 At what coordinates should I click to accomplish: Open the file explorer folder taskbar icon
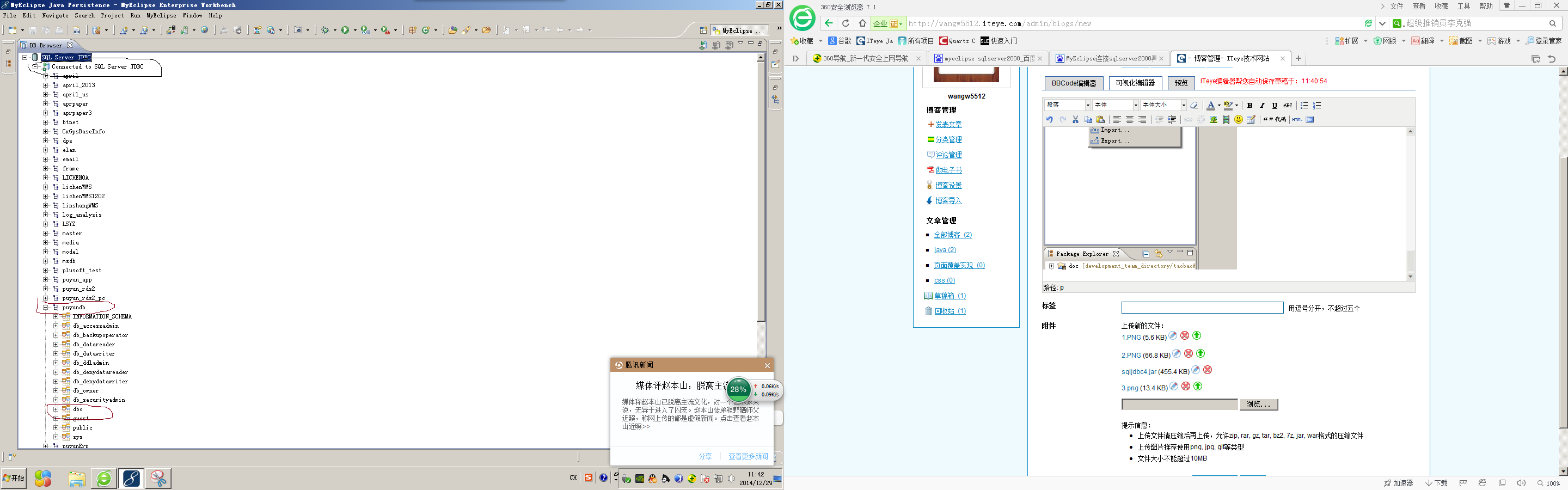pos(76,479)
